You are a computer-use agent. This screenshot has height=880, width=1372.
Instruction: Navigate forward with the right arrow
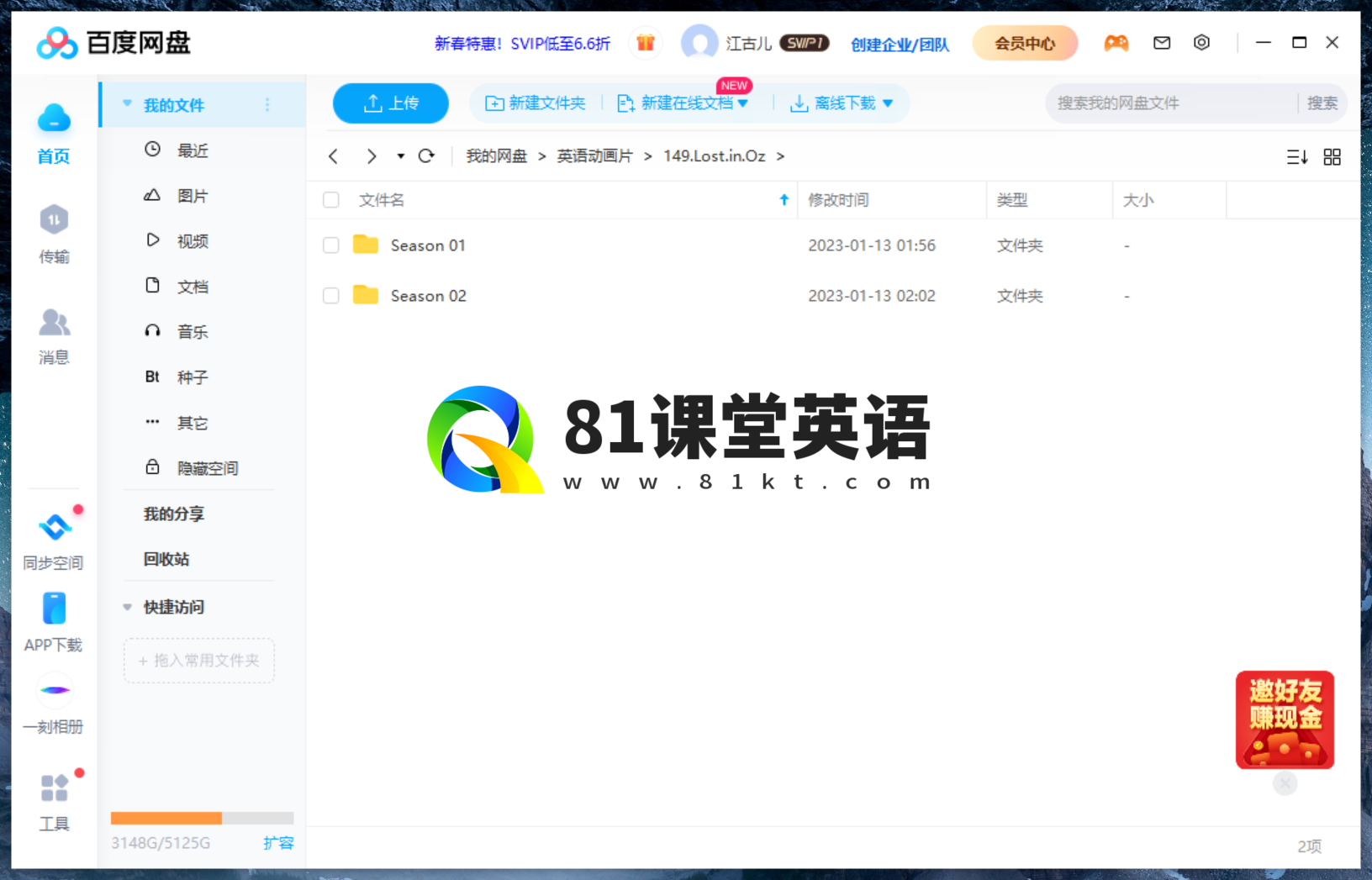click(x=371, y=156)
